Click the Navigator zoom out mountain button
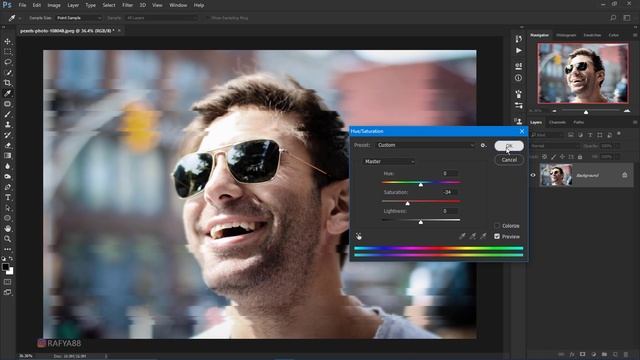Screen dimensions: 640x360 tap(554, 111)
